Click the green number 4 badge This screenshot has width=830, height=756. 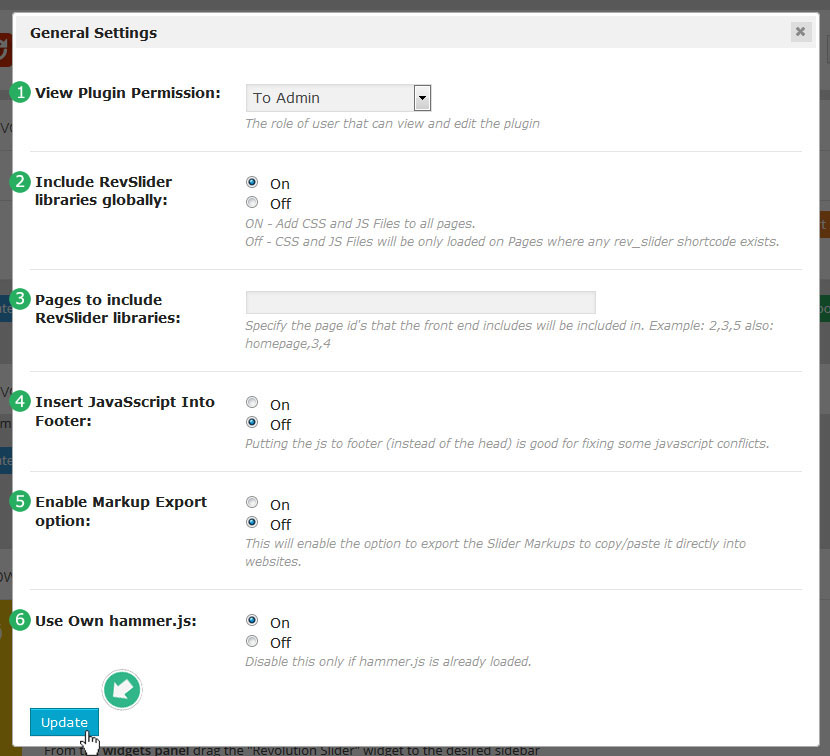(20, 401)
